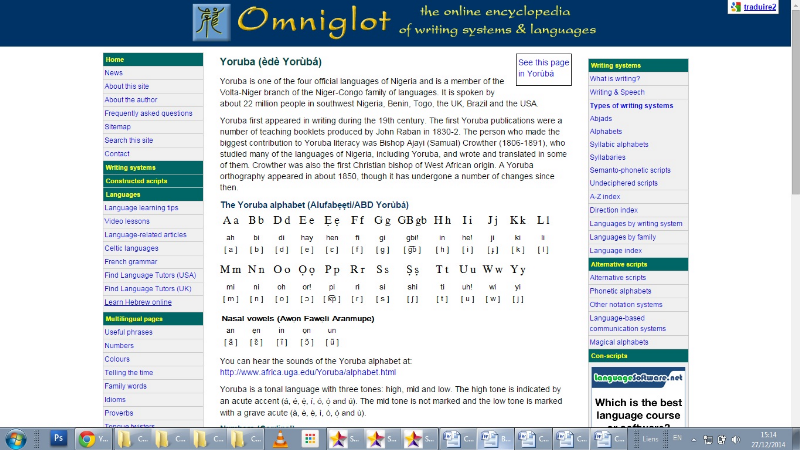Open Other notation systems link
800x450 pixels.
tap(626, 305)
